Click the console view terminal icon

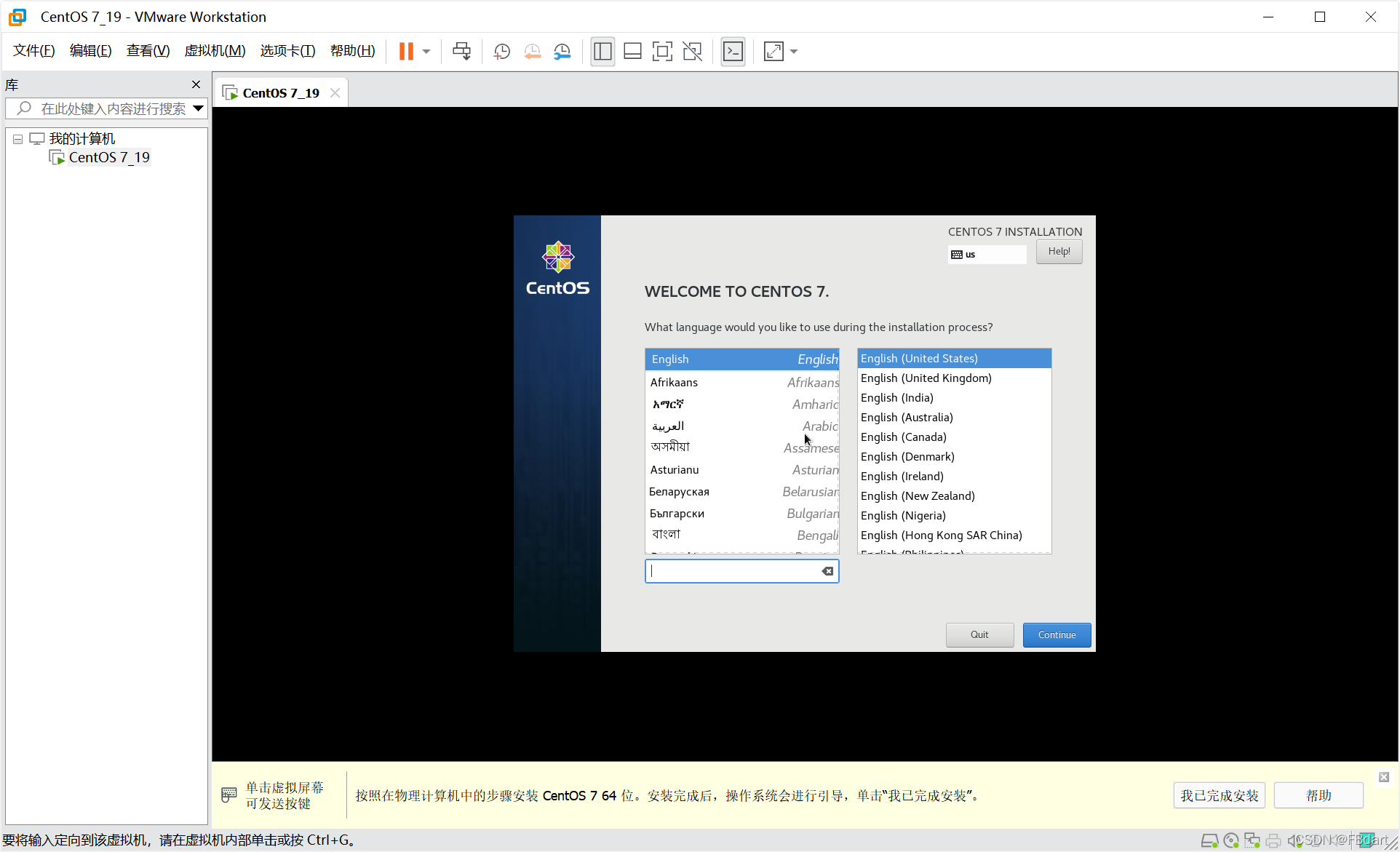733,51
